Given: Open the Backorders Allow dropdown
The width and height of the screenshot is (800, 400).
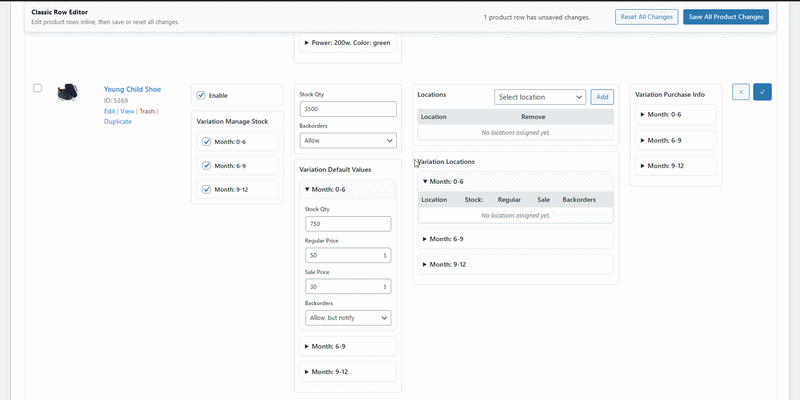Looking at the screenshot, I should pyautogui.click(x=347, y=141).
